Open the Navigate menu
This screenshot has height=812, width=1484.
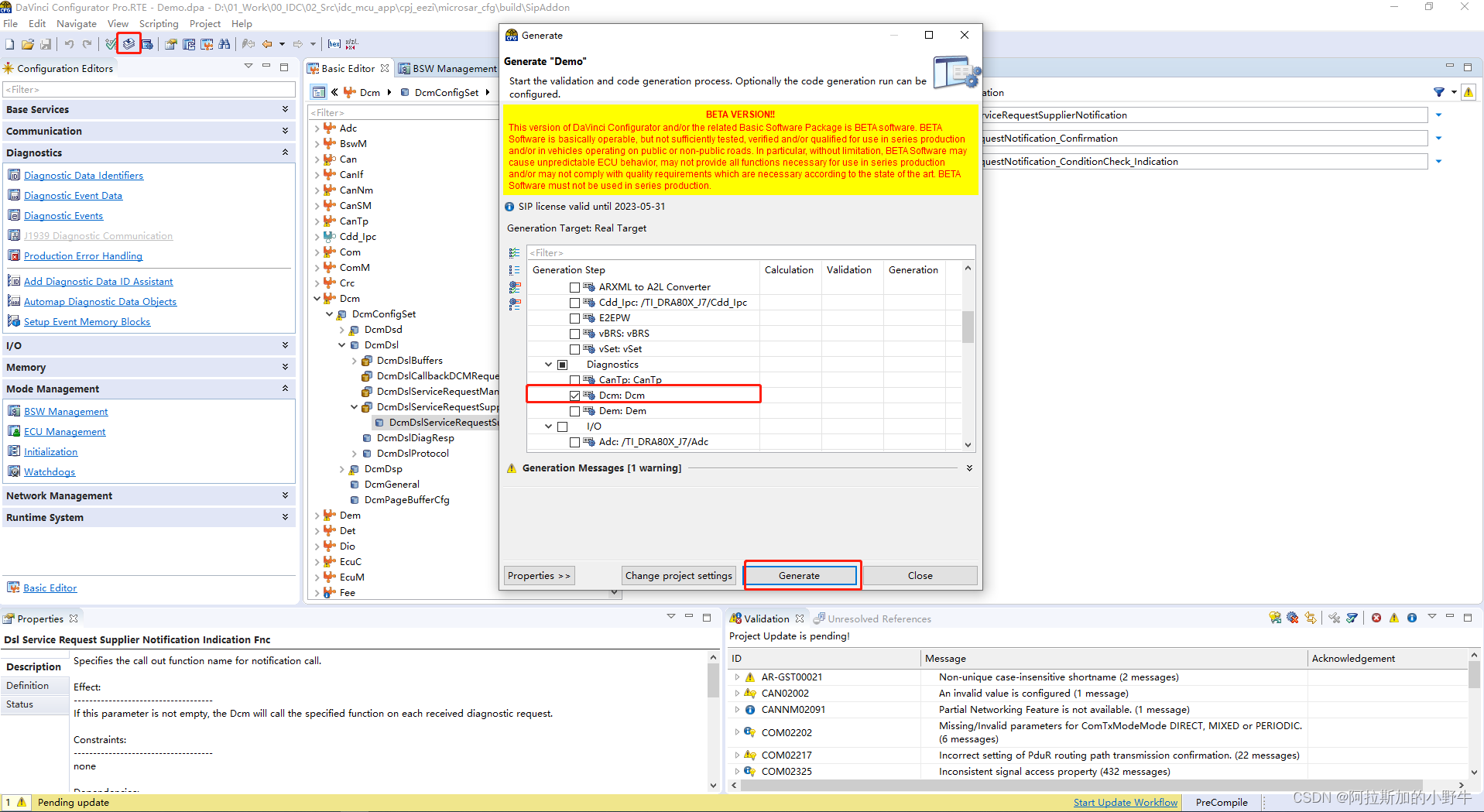click(x=77, y=23)
